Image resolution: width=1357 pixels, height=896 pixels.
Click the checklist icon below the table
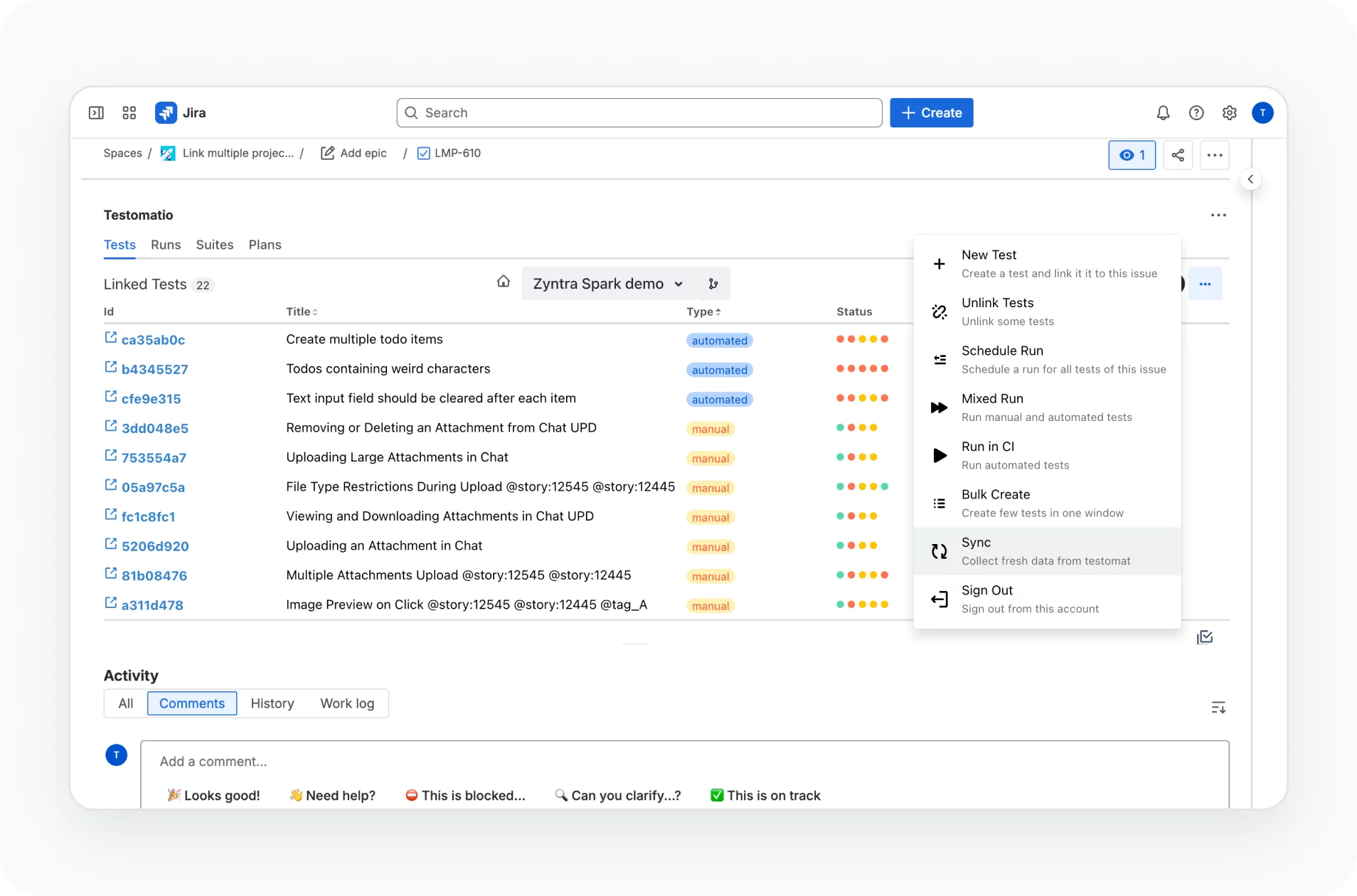1205,637
